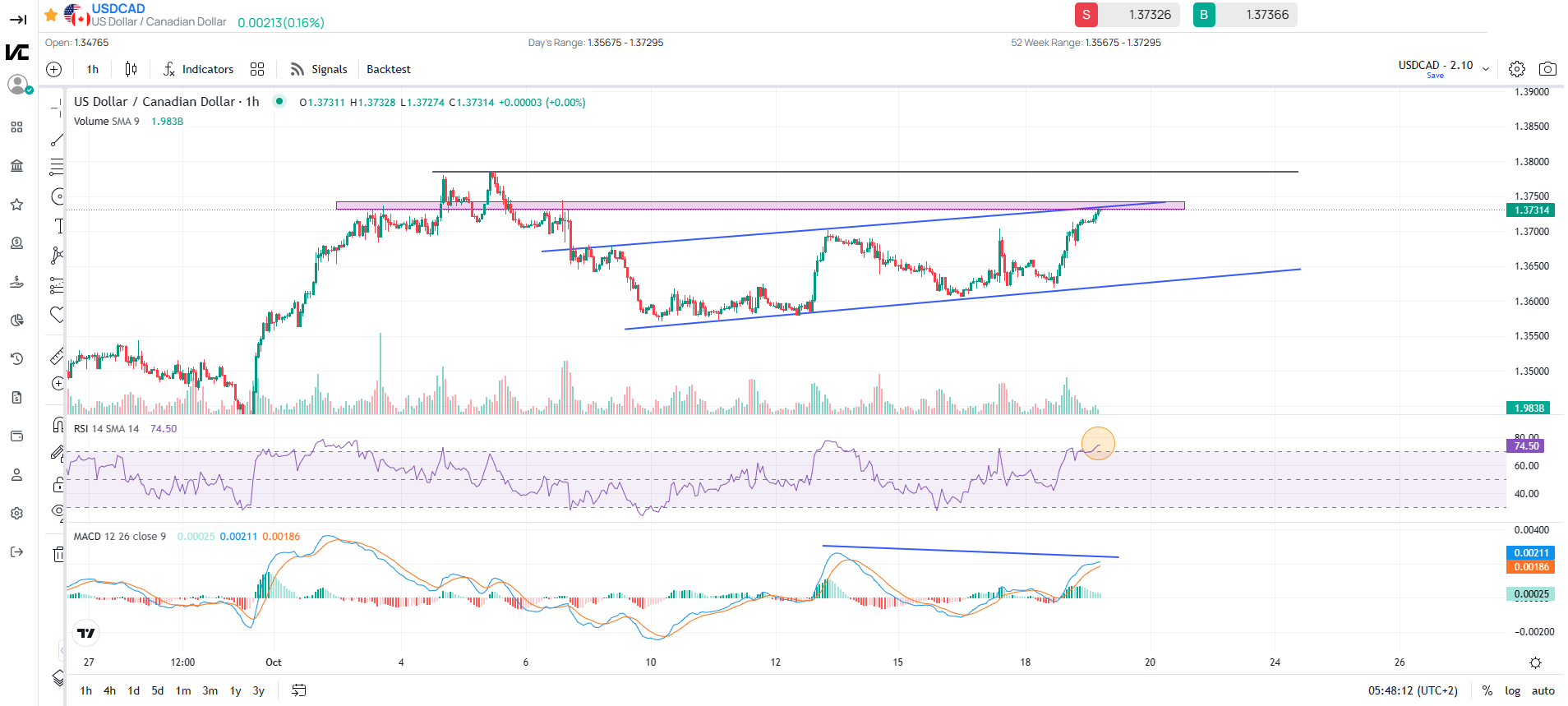
Task: Toggle the USDCAD favorite star
Action: tap(51, 15)
